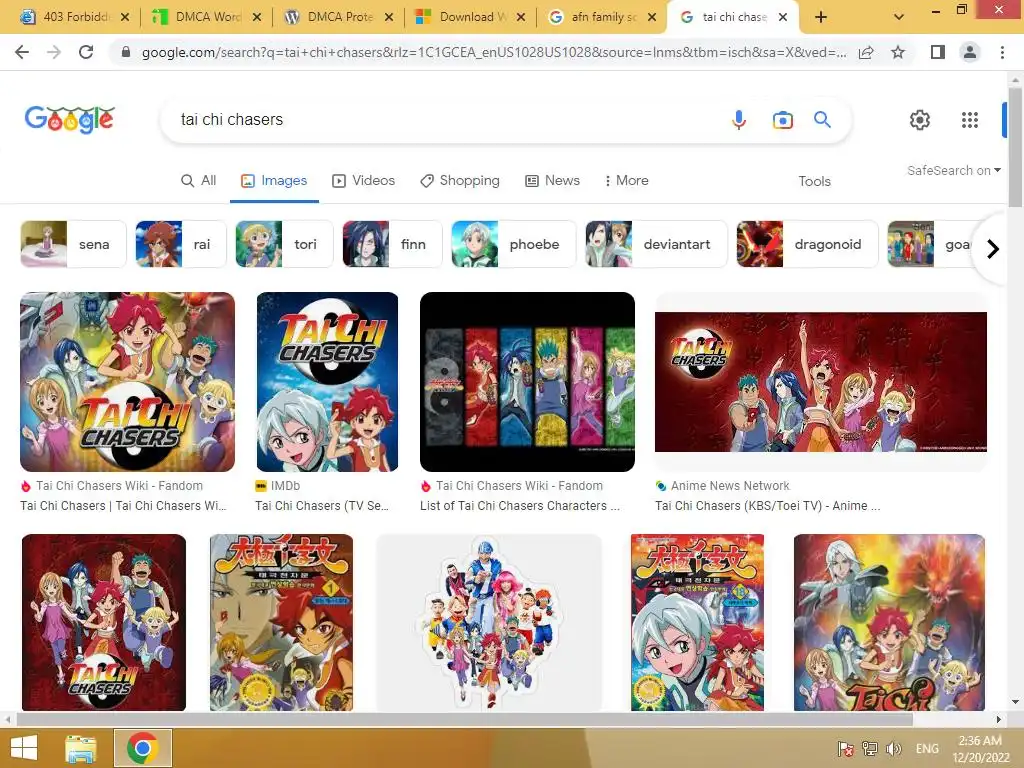Filter images by sena chip
Image resolution: width=1024 pixels, height=768 pixels.
[x=73, y=244]
